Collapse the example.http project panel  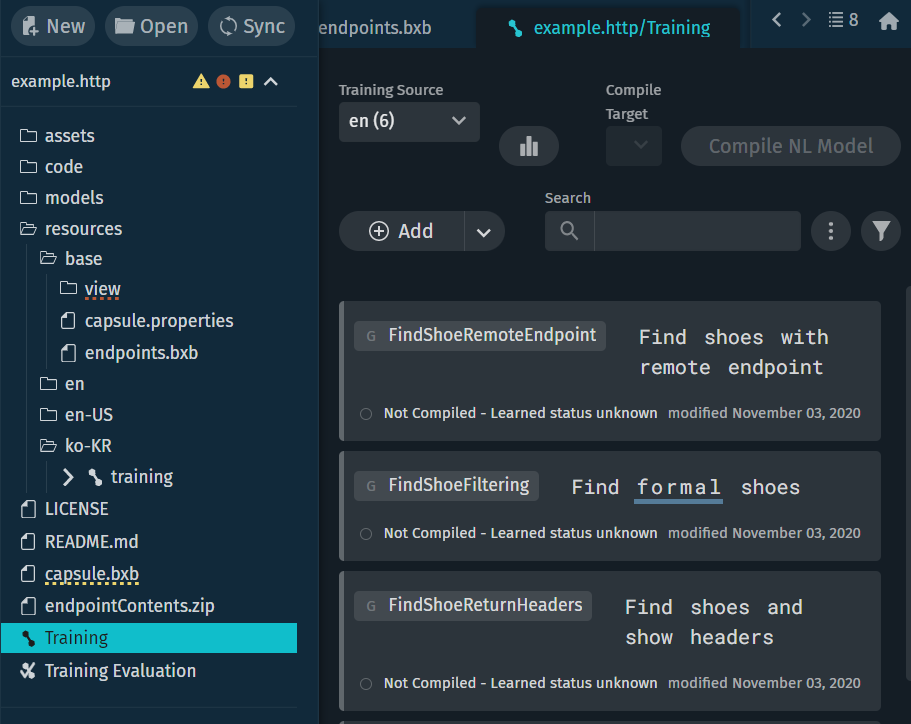click(x=271, y=82)
